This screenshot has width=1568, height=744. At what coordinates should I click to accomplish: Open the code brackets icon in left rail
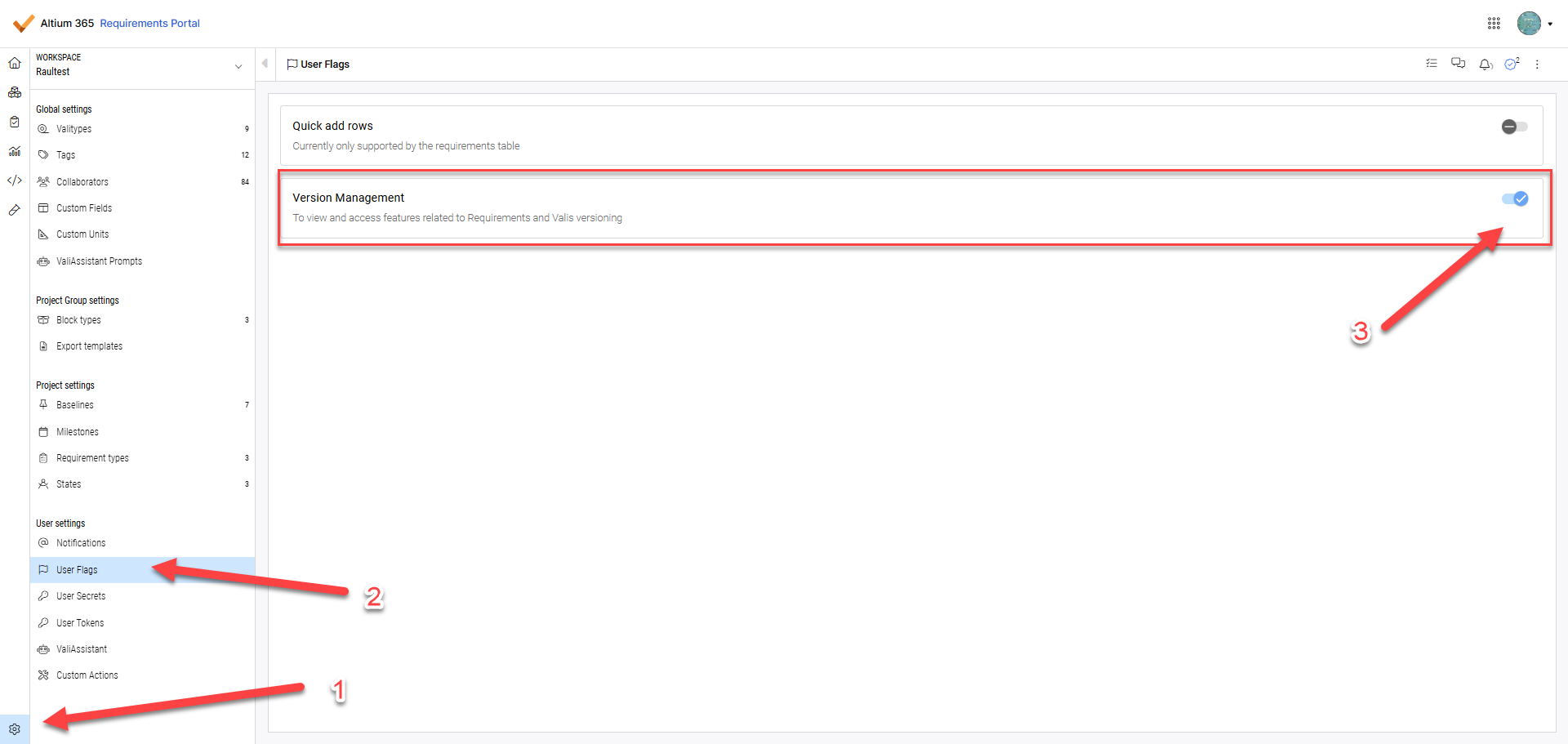pos(15,180)
